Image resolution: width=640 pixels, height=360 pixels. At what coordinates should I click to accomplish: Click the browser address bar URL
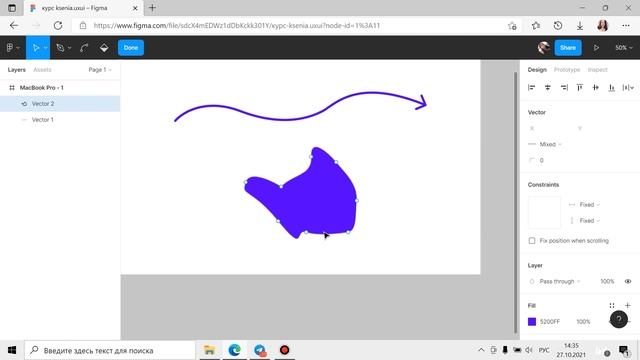[237, 25]
